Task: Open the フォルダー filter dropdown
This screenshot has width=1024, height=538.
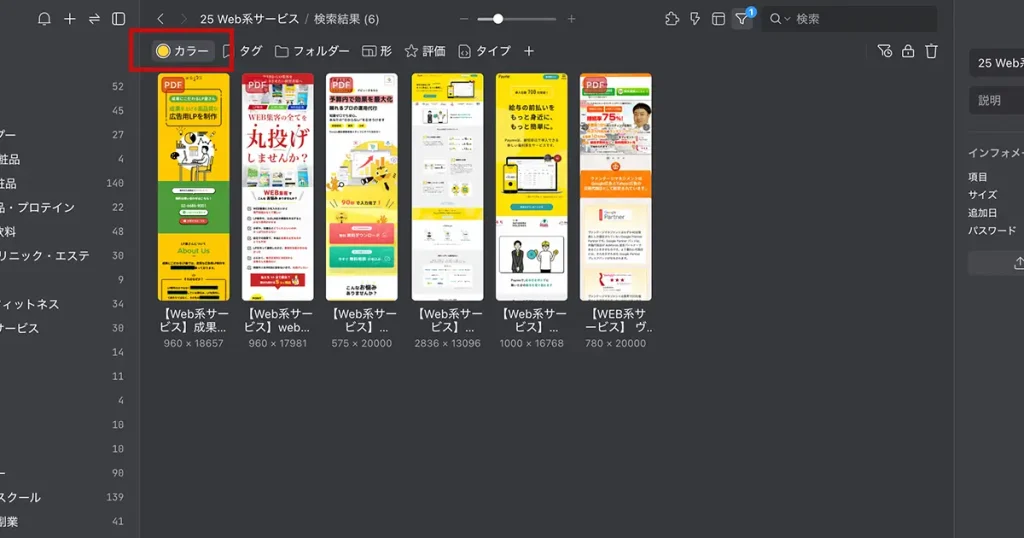Action: click(312, 51)
